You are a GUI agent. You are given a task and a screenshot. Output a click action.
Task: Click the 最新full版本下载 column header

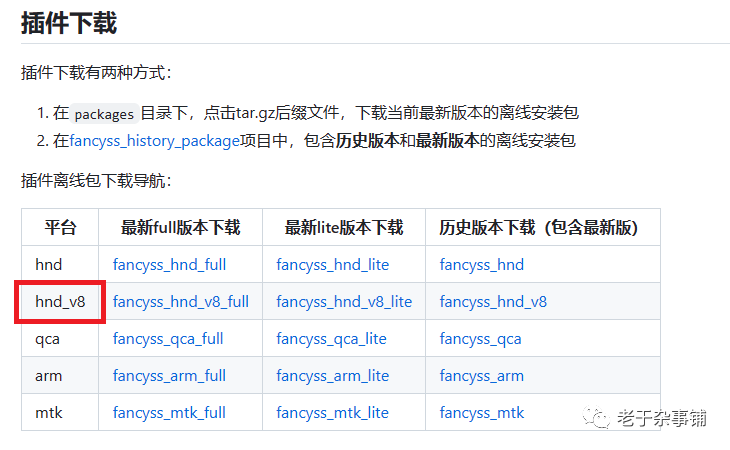181,228
